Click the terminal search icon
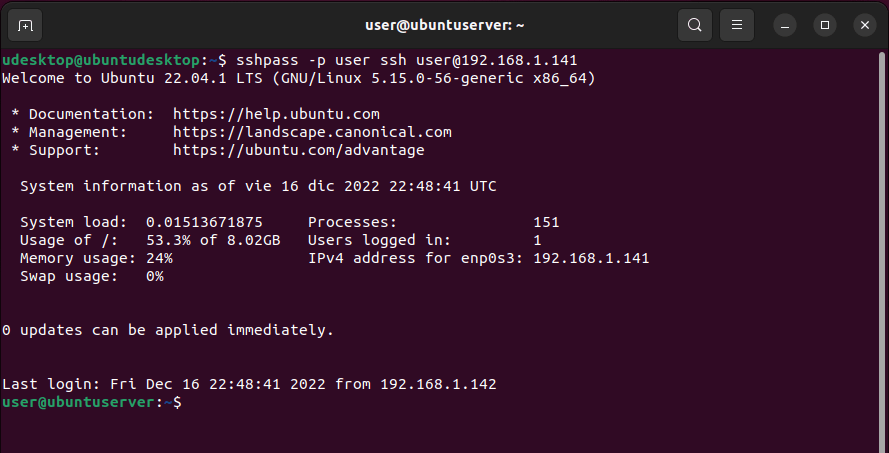Viewport: 889px width, 453px height. click(694, 24)
